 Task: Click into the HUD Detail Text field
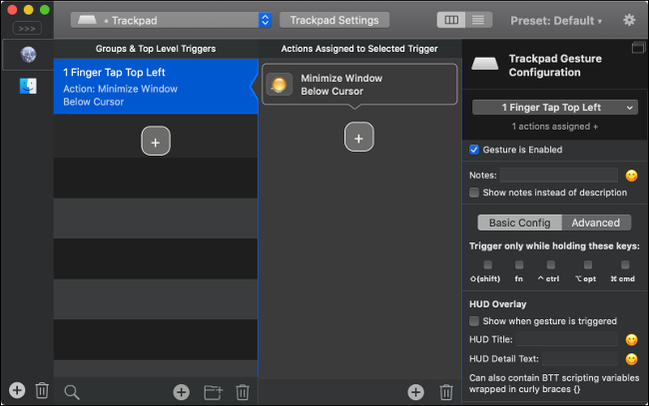[x=580, y=358]
